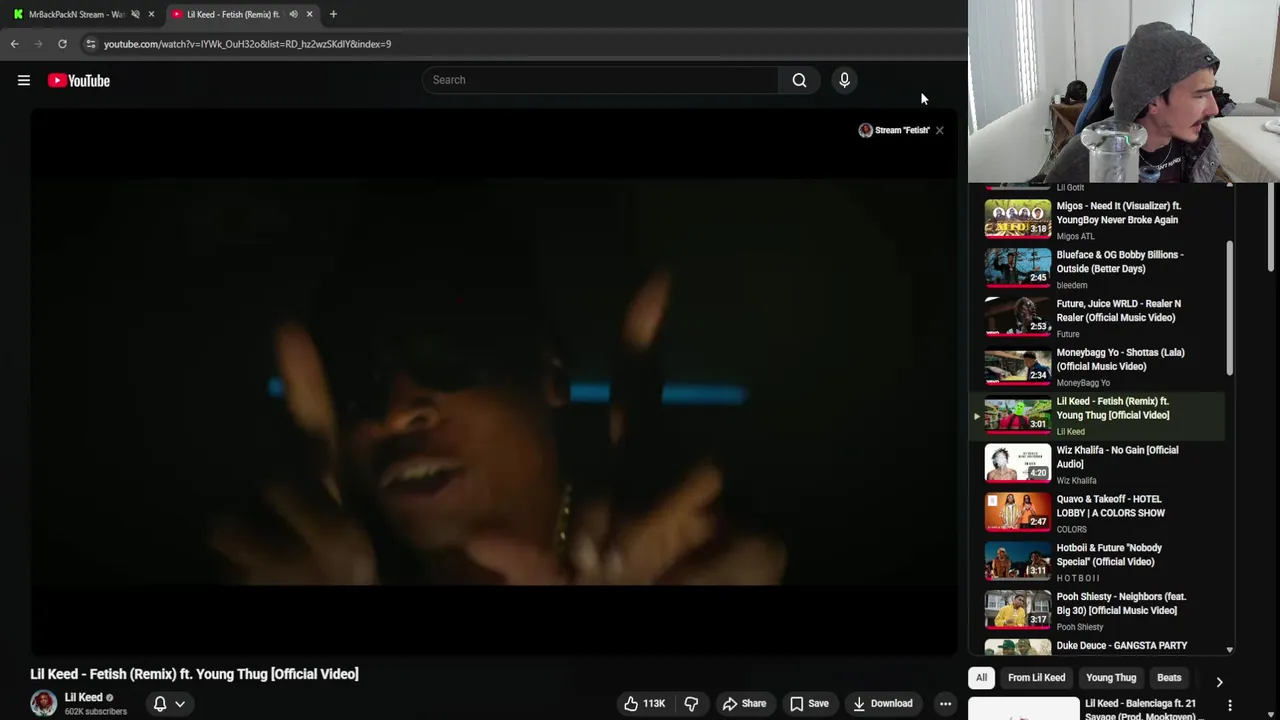Screen dimensions: 1280x720
Task: Open a new browser tab with plus icon
Action: [333, 14]
